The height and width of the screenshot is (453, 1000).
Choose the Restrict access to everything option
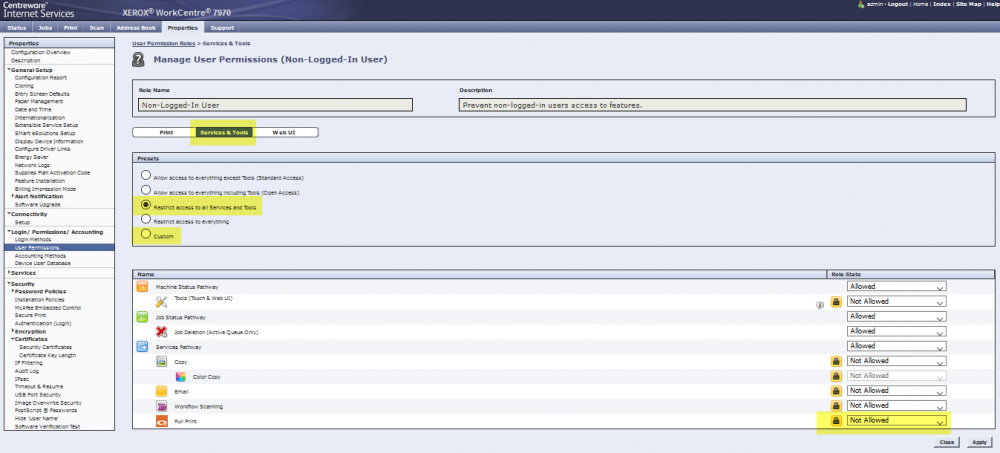click(x=146, y=219)
